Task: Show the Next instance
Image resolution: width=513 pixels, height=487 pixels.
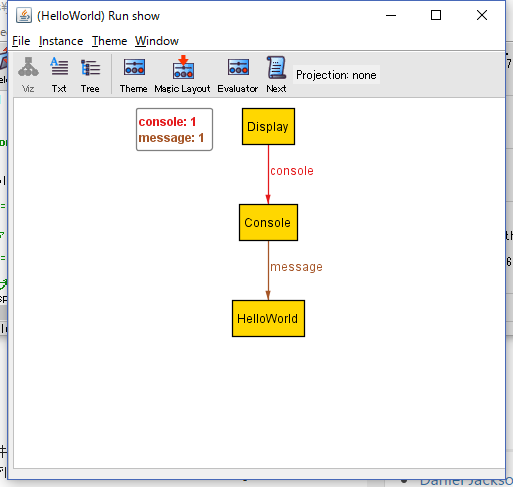Action: tap(276, 75)
